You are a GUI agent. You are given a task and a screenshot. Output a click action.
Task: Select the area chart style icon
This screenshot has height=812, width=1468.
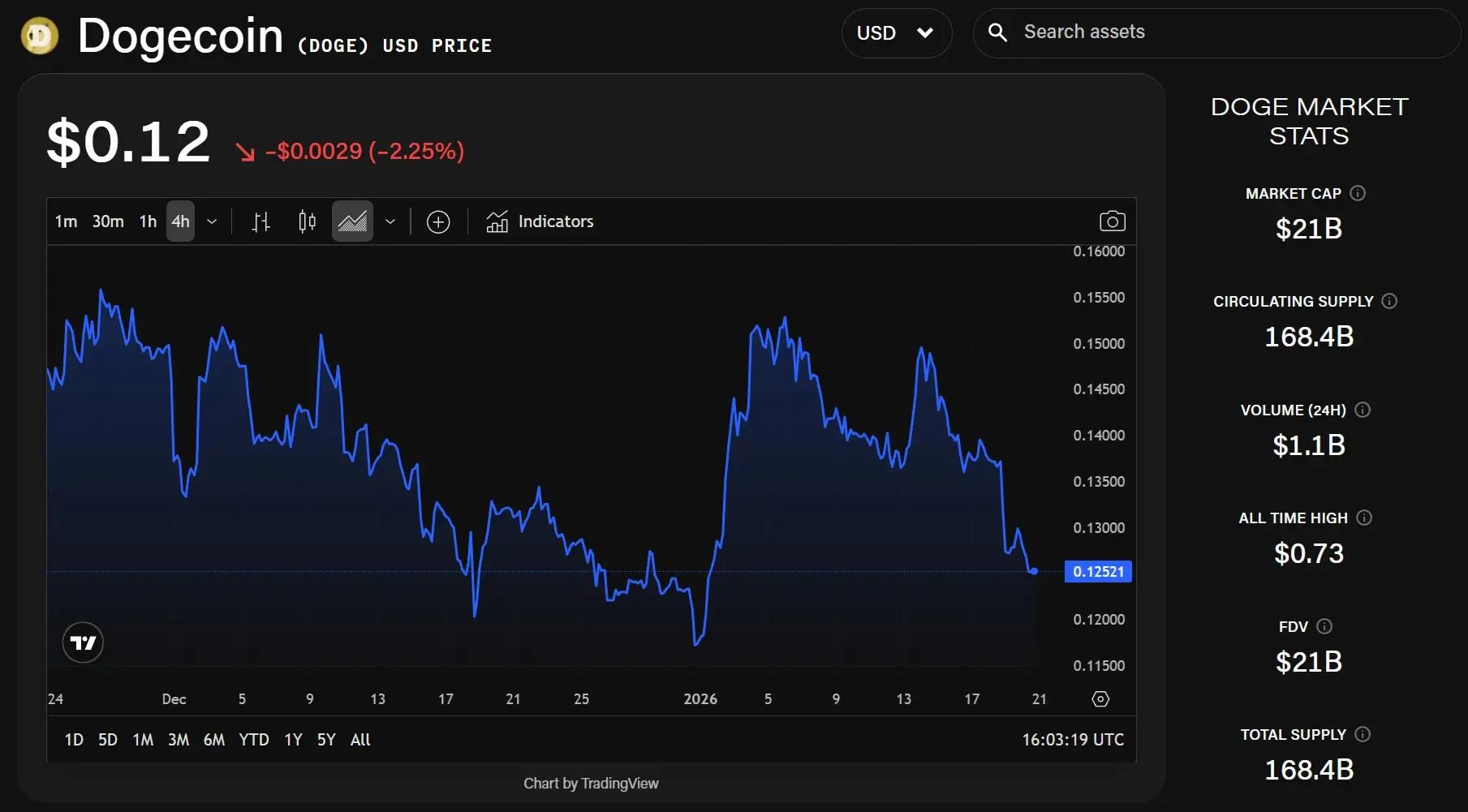point(352,221)
